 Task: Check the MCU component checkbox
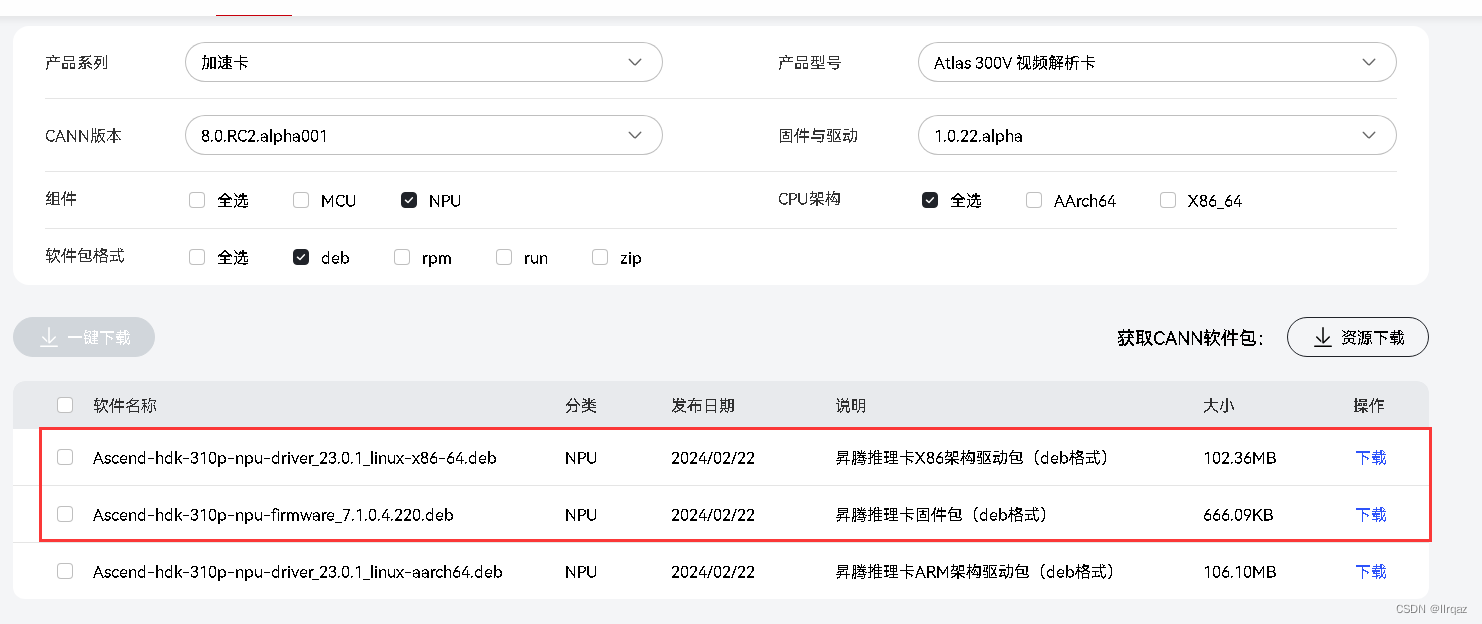[x=301, y=200]
